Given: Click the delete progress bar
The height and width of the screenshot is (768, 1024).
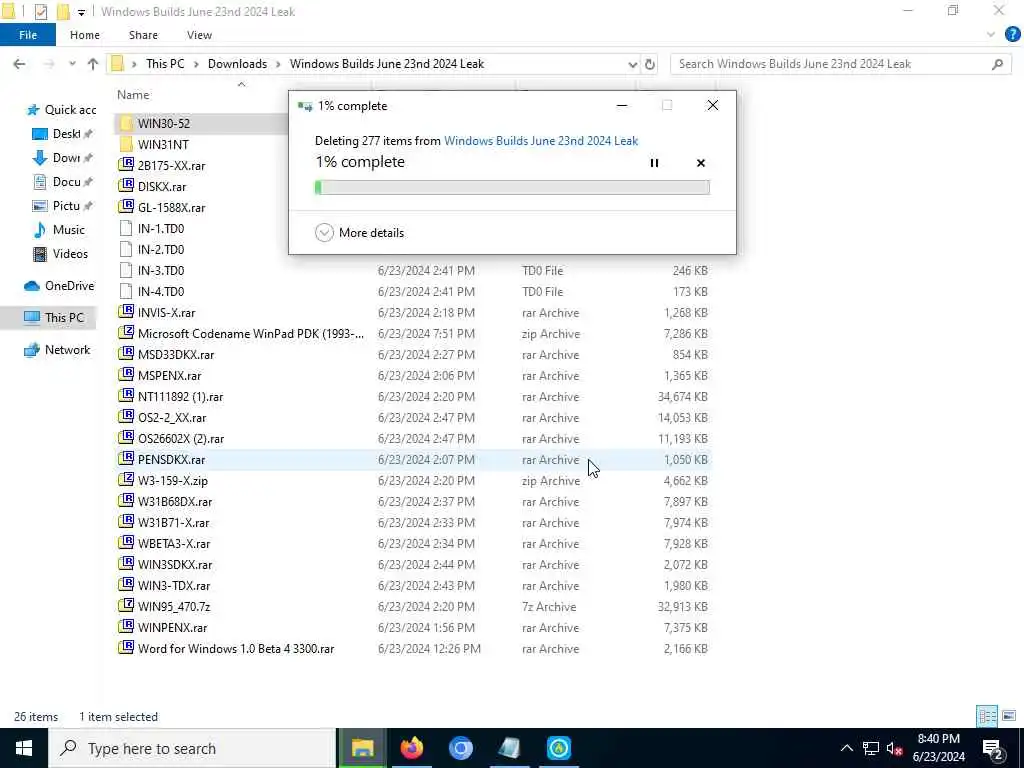Looking at the screenshot, I should [512, 188].
